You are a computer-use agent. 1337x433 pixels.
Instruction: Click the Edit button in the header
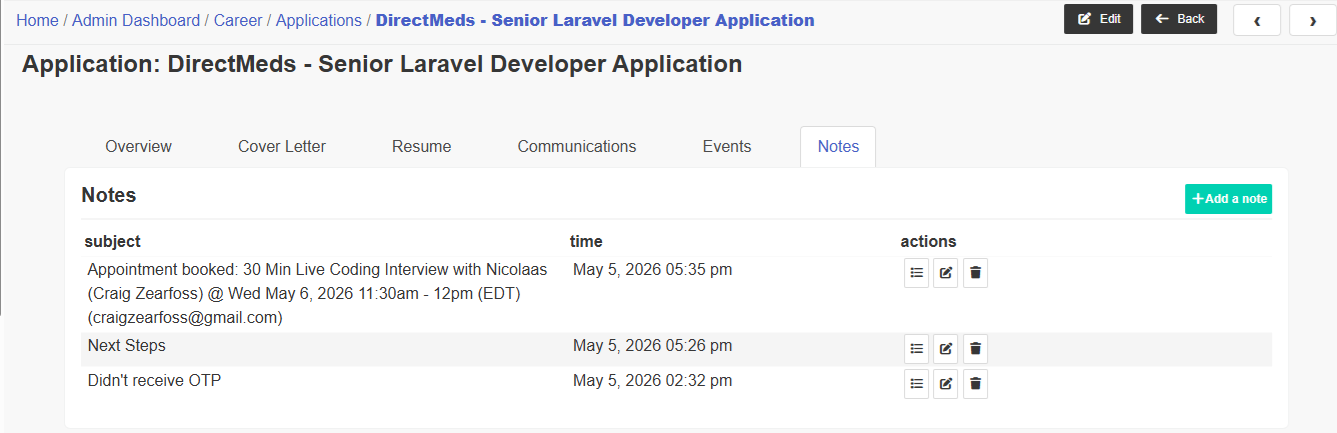click(1098, 19)
